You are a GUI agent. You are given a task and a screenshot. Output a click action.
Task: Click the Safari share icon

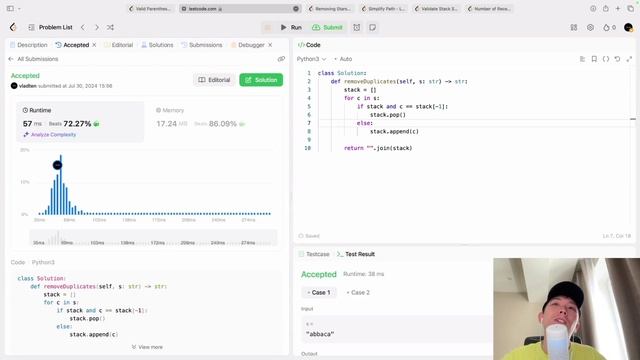606,9
